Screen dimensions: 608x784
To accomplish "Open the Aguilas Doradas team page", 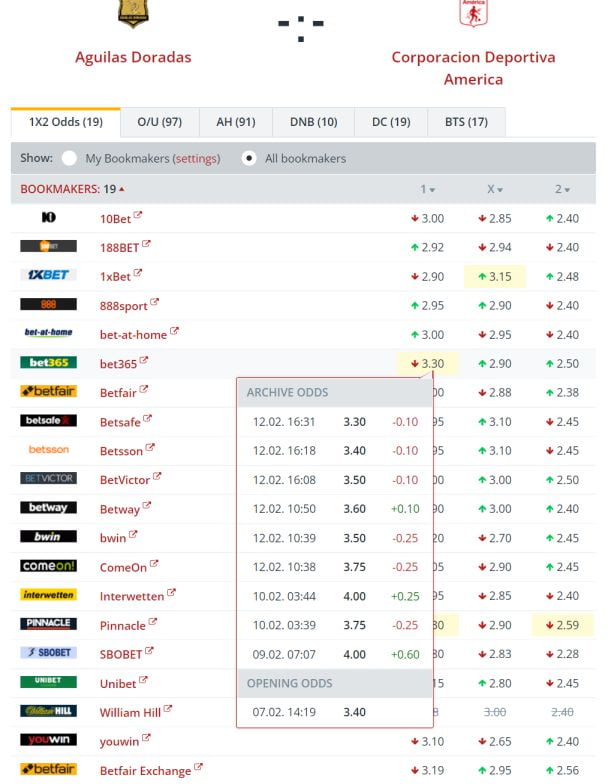I will (x=133, y=58).
